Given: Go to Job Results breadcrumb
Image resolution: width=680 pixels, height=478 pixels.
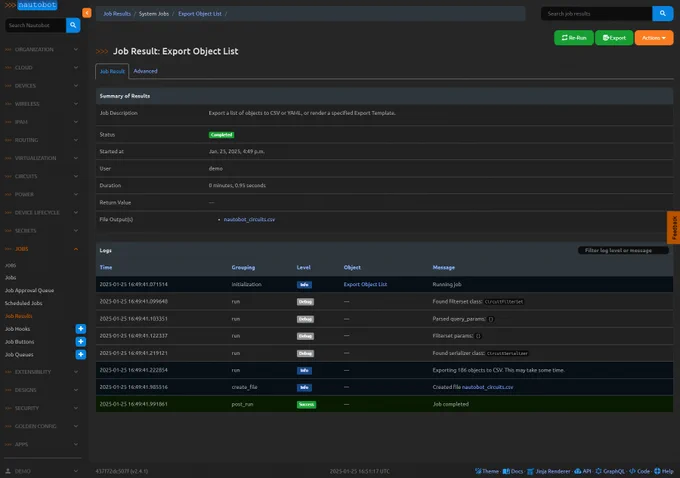Looking at the screenshot, I should [x=117, y=14].
